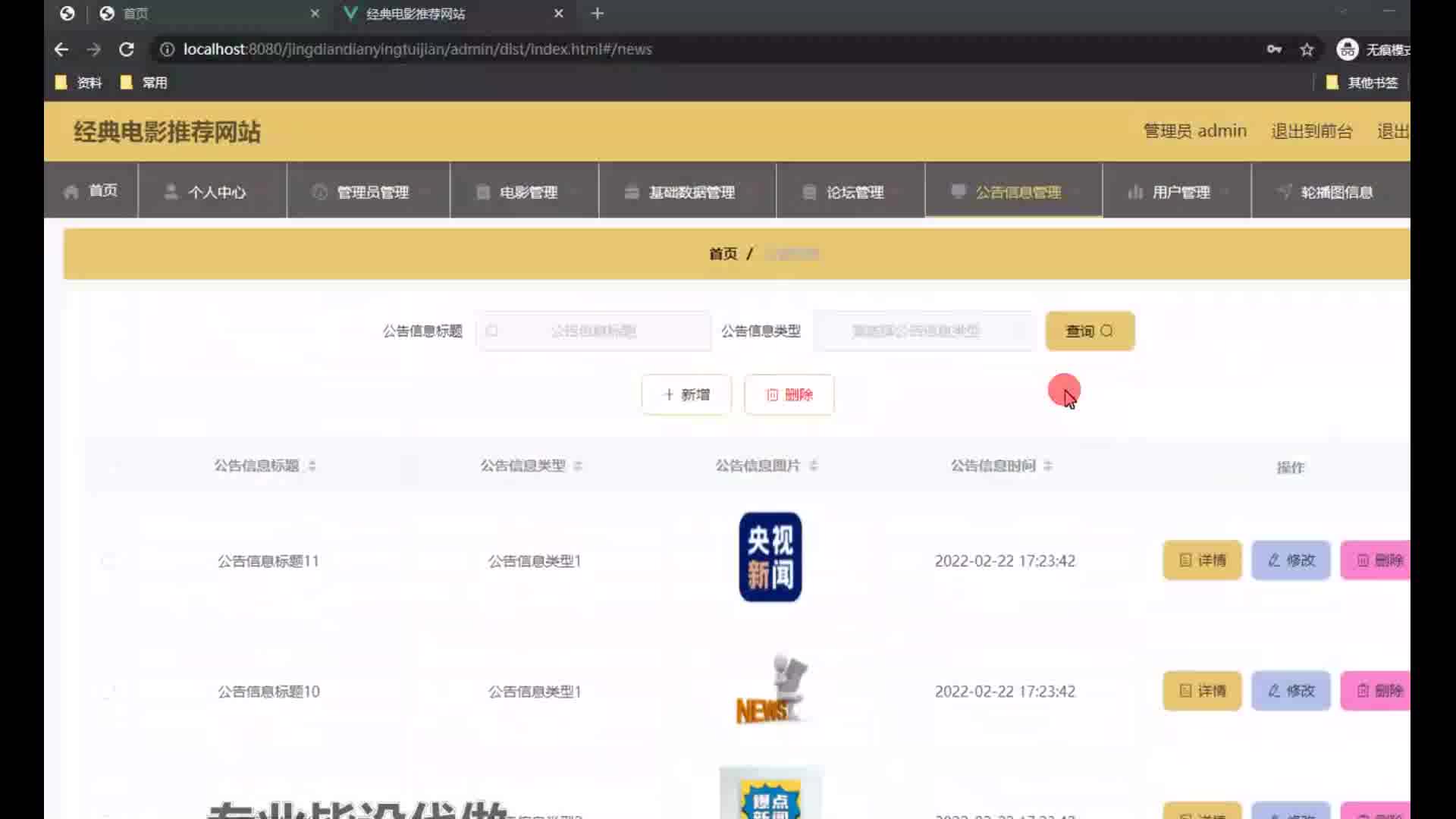Viewport: 1456px width, 819px height.
Task: Sort by the 公告信息类型 column arrows
Action: pos(578,466)
